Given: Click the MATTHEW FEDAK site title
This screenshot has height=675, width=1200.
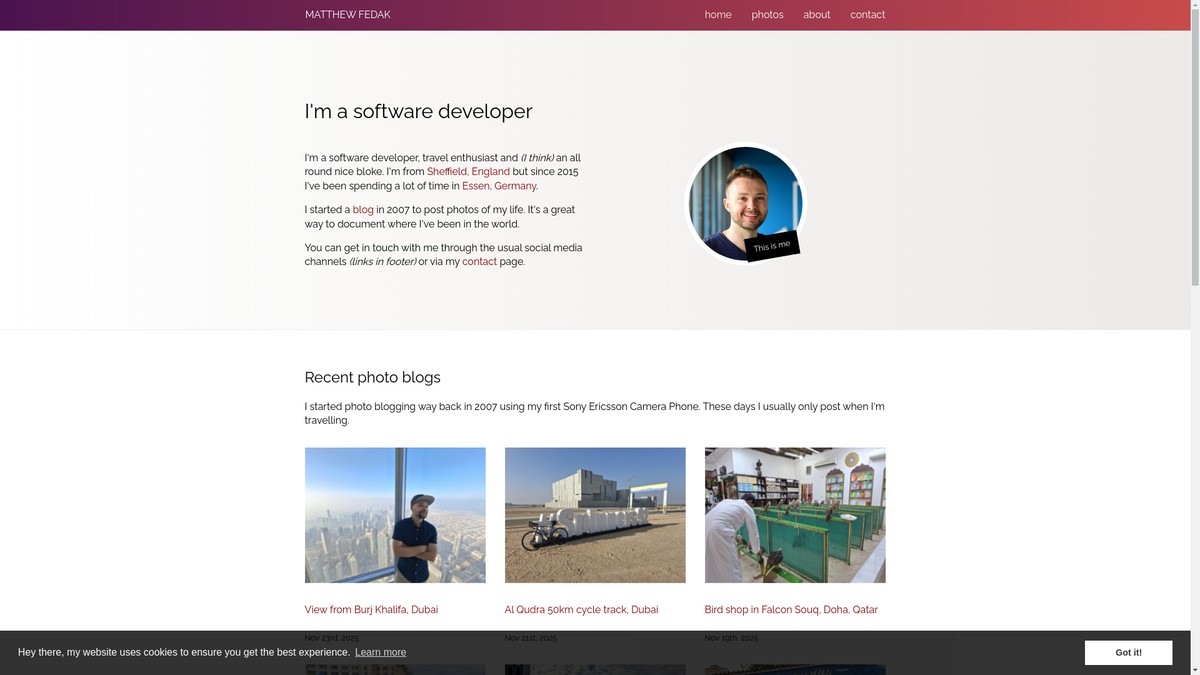Looking at the screenshot, I should (347, 15).
